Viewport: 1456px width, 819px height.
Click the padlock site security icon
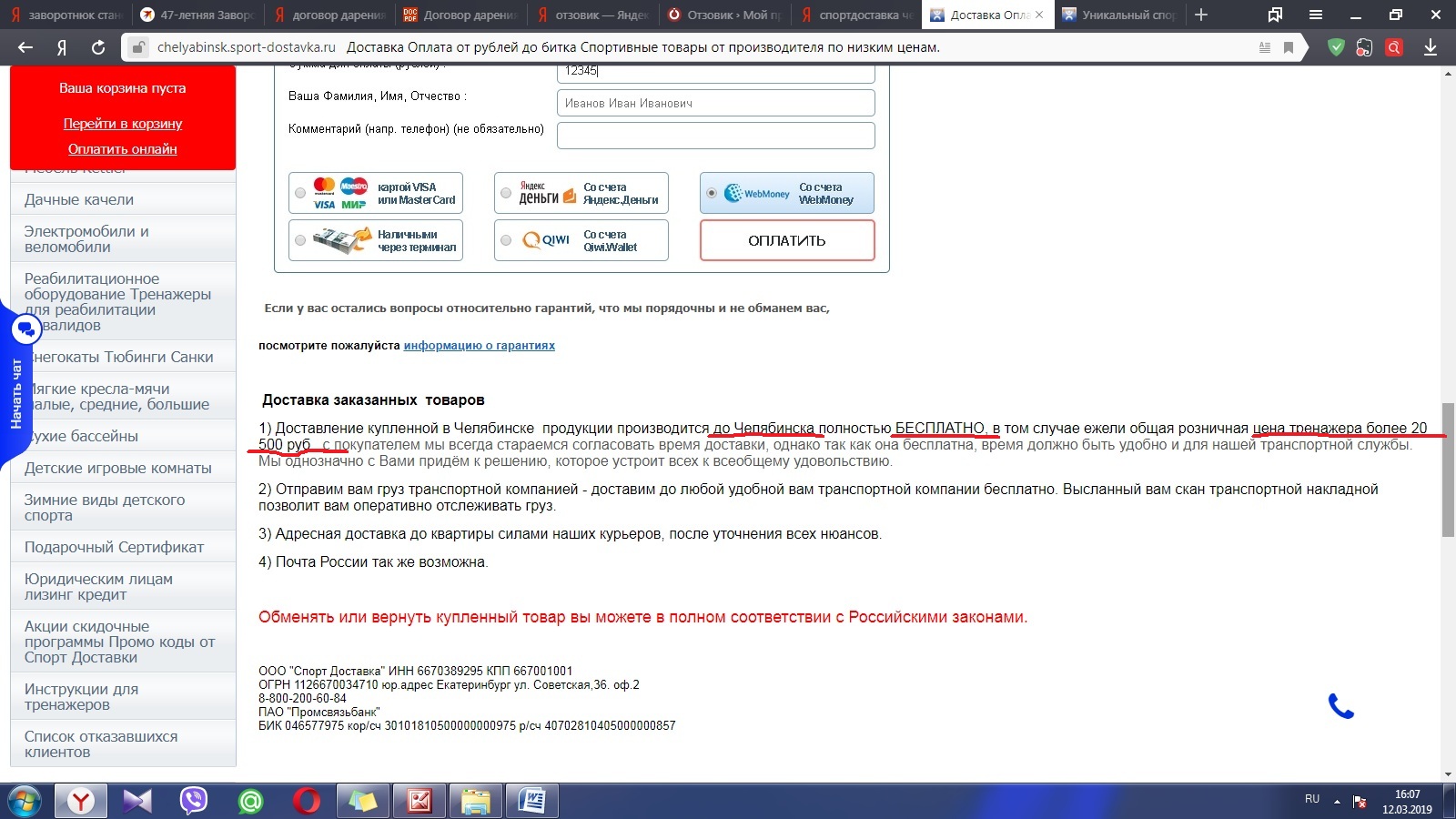coord(137,47)
